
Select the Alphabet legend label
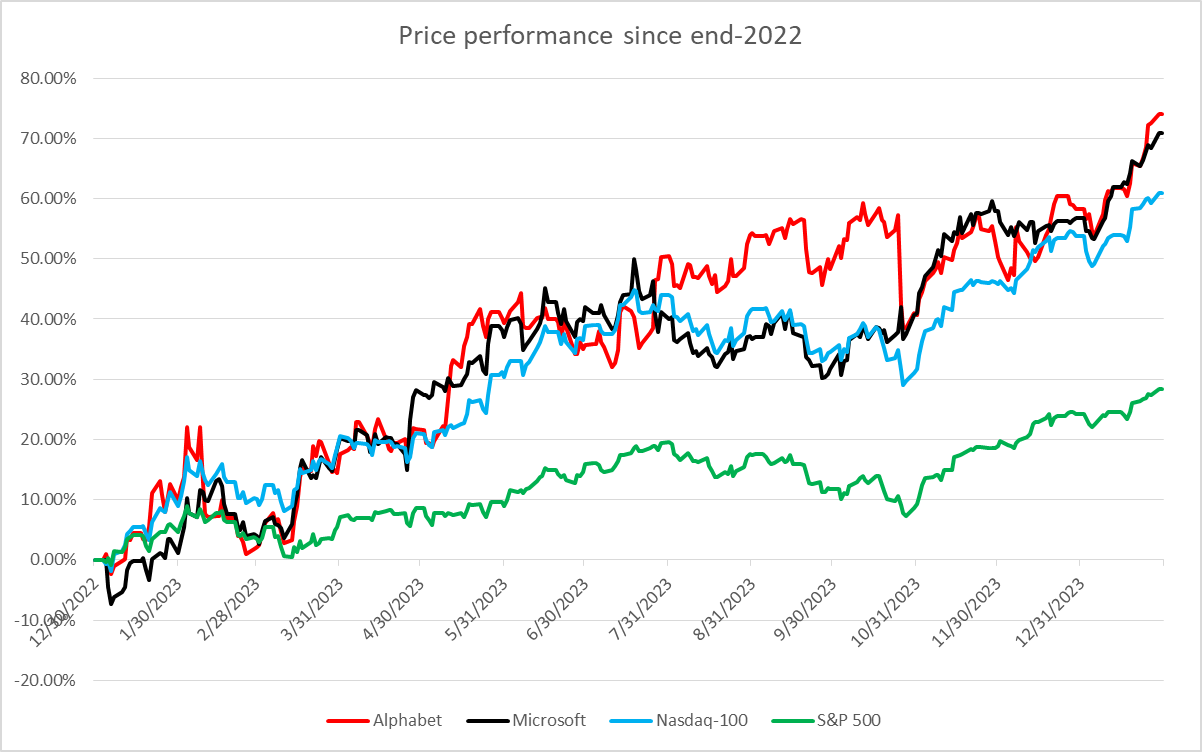pos(407,720)
